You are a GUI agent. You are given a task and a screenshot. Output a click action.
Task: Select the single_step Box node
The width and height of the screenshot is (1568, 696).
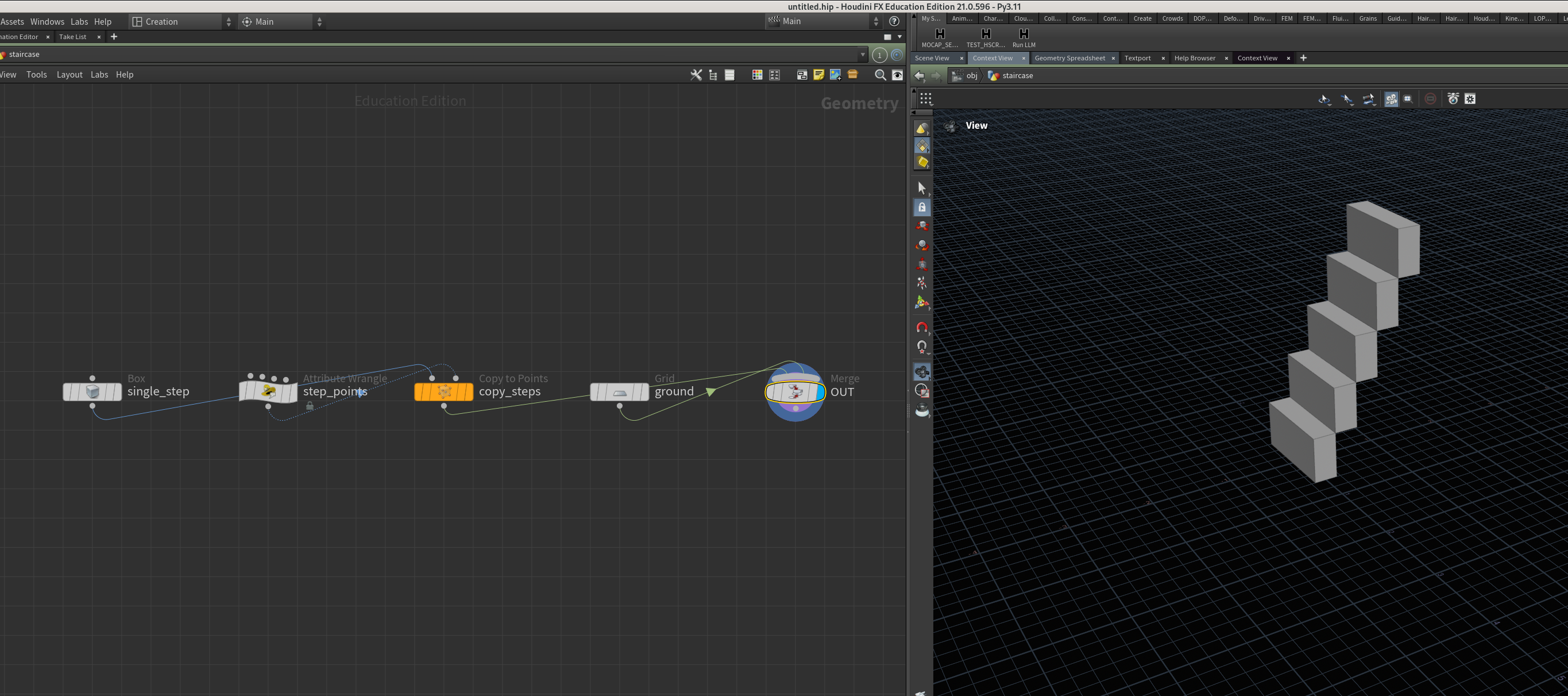pos(92,391)
